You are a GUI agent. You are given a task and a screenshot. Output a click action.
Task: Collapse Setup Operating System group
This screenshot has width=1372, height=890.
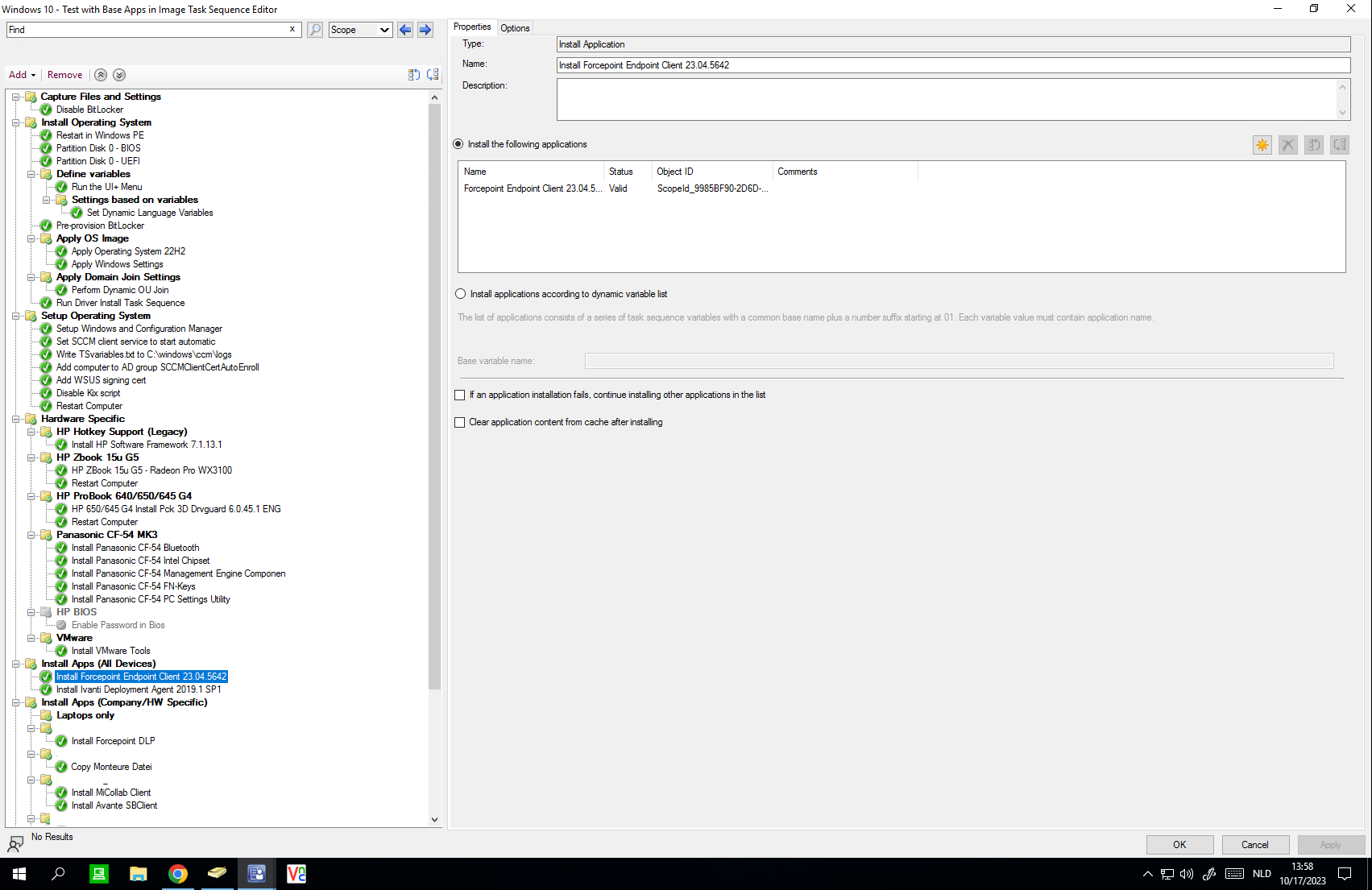pyautogui.click(x=15, y=316)
